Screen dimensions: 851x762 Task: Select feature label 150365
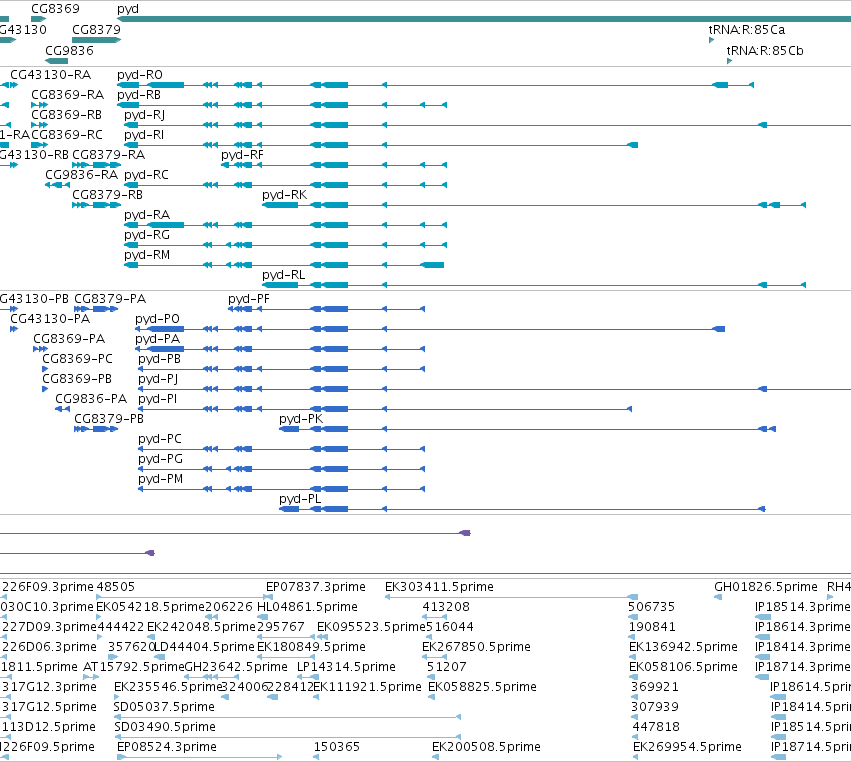click(337, 746)
